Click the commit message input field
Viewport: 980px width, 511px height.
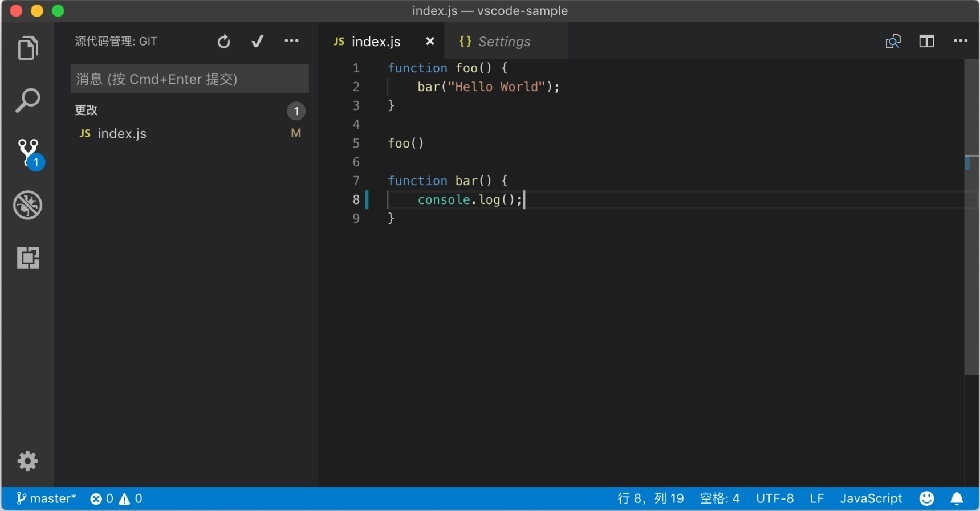coord(189,79)
